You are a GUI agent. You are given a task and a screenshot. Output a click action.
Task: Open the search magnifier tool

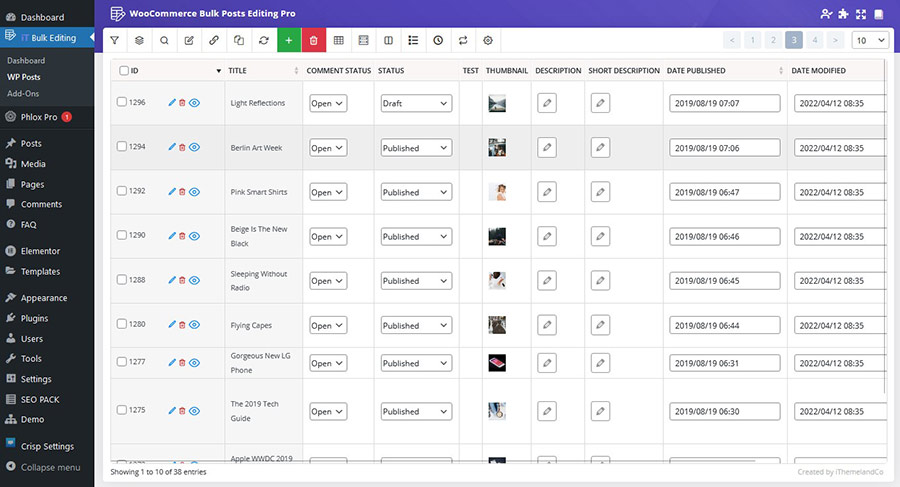164,40
